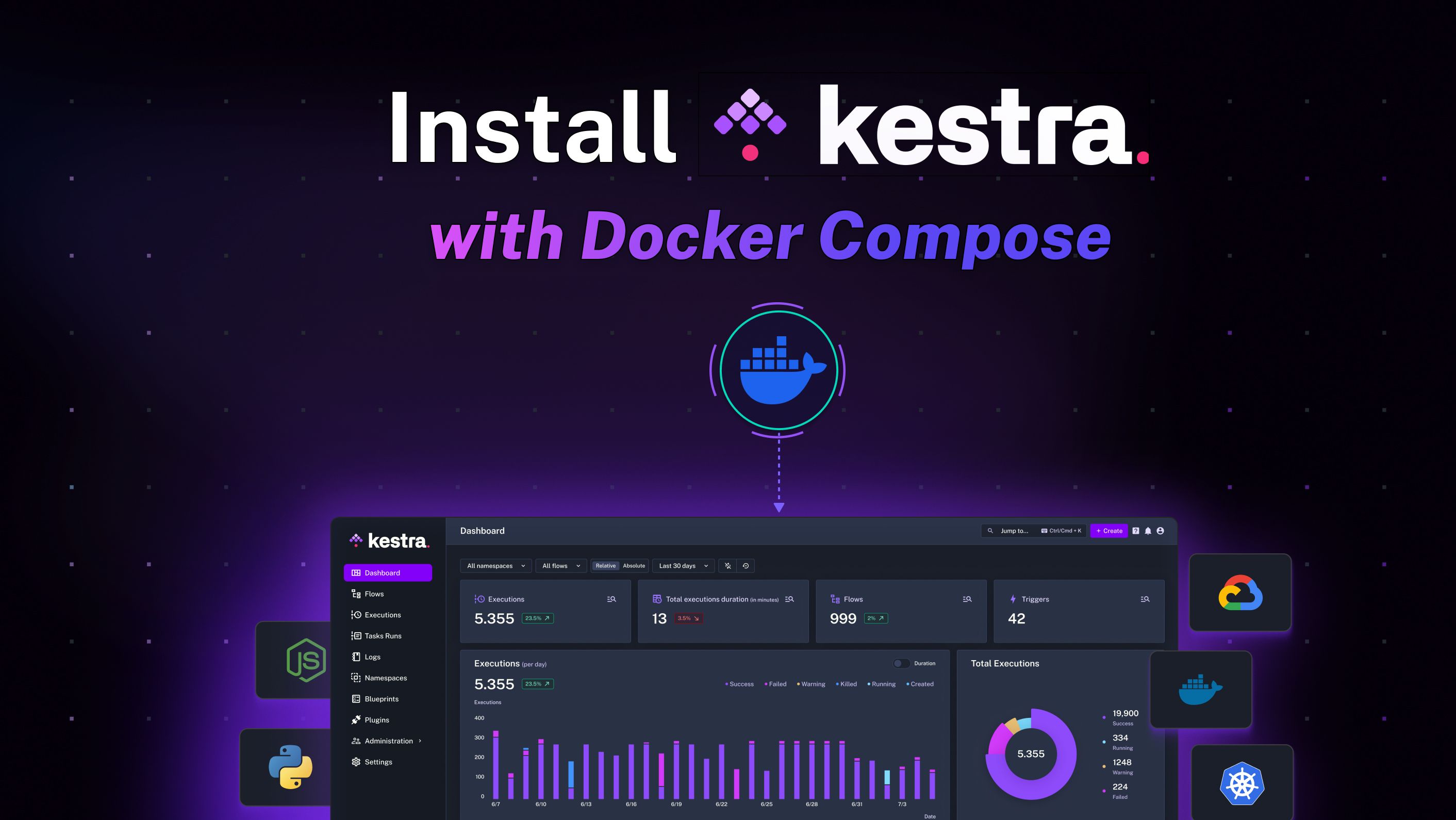Select the Relative date option
Image resolution: width=1456 pixels, height=820 pixels.
(605, 566)
